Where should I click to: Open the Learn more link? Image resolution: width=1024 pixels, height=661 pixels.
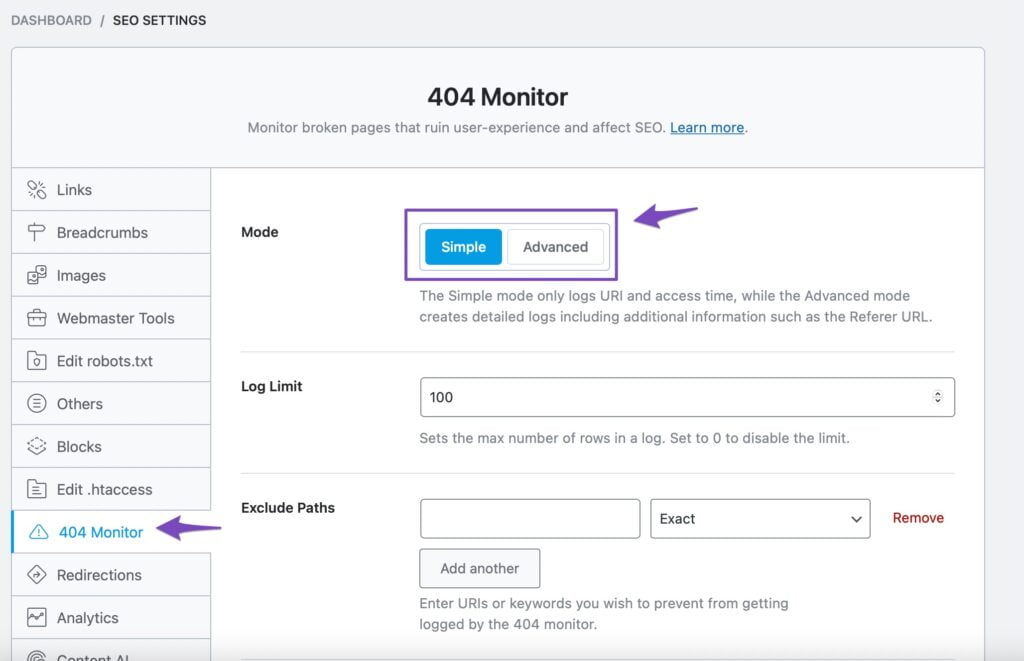[x=707, y=127]
